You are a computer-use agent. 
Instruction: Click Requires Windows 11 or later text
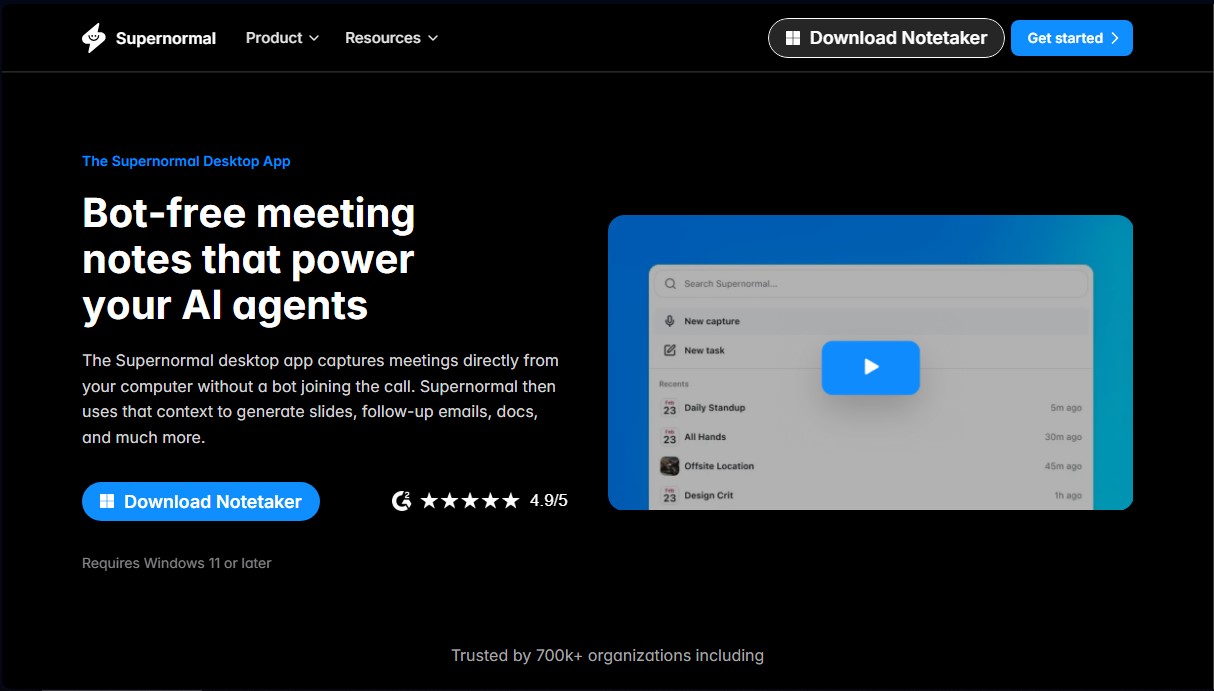177,563
